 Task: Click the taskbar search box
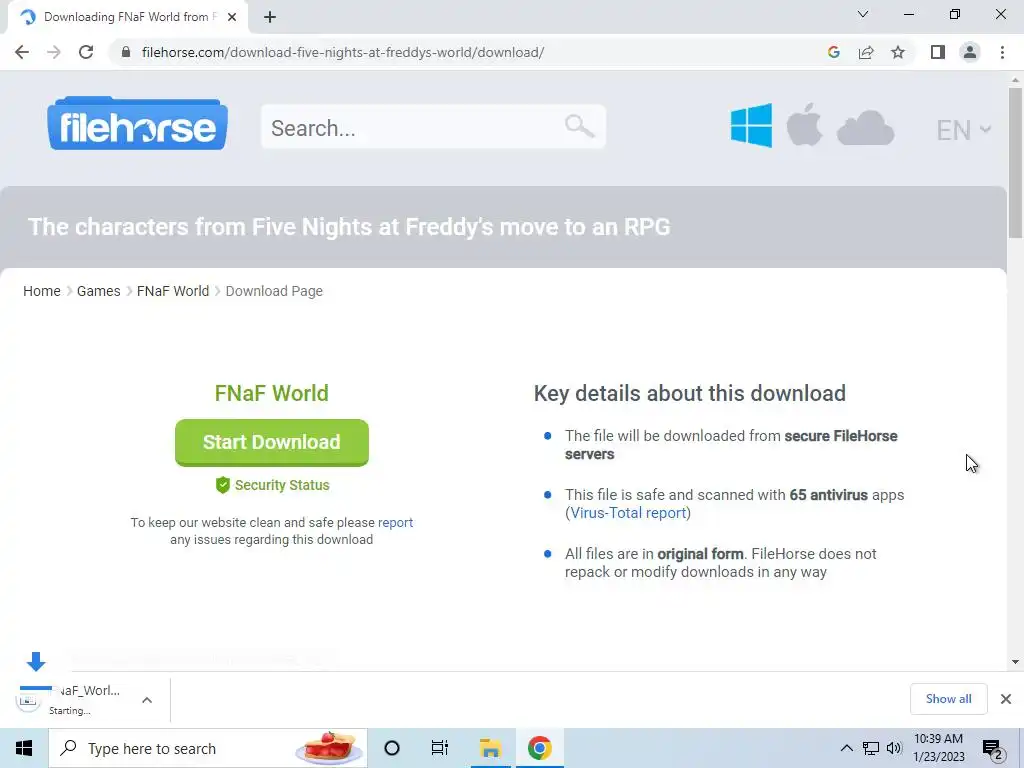tap(208, 748)
